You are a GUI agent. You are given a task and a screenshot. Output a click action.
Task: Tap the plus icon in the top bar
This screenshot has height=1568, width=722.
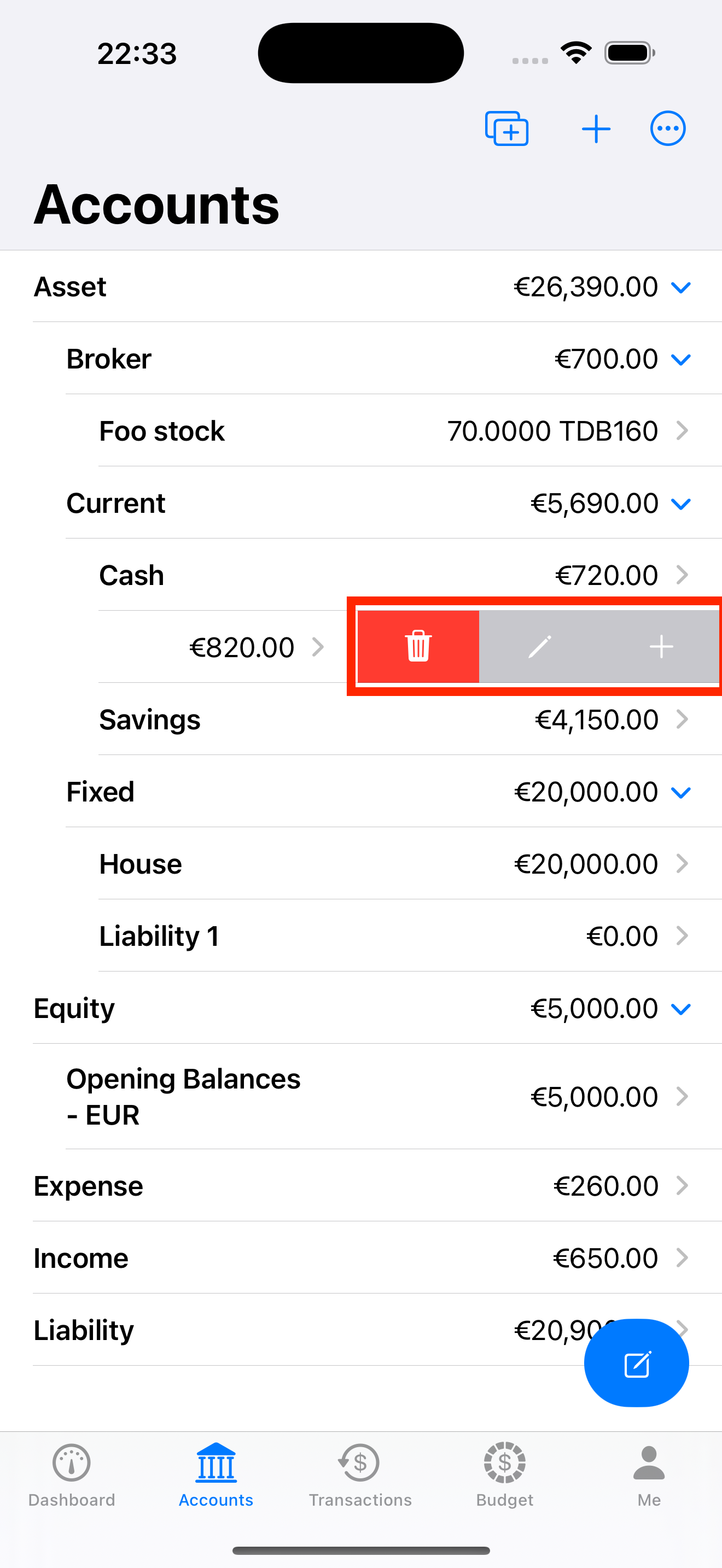[596, 129]
